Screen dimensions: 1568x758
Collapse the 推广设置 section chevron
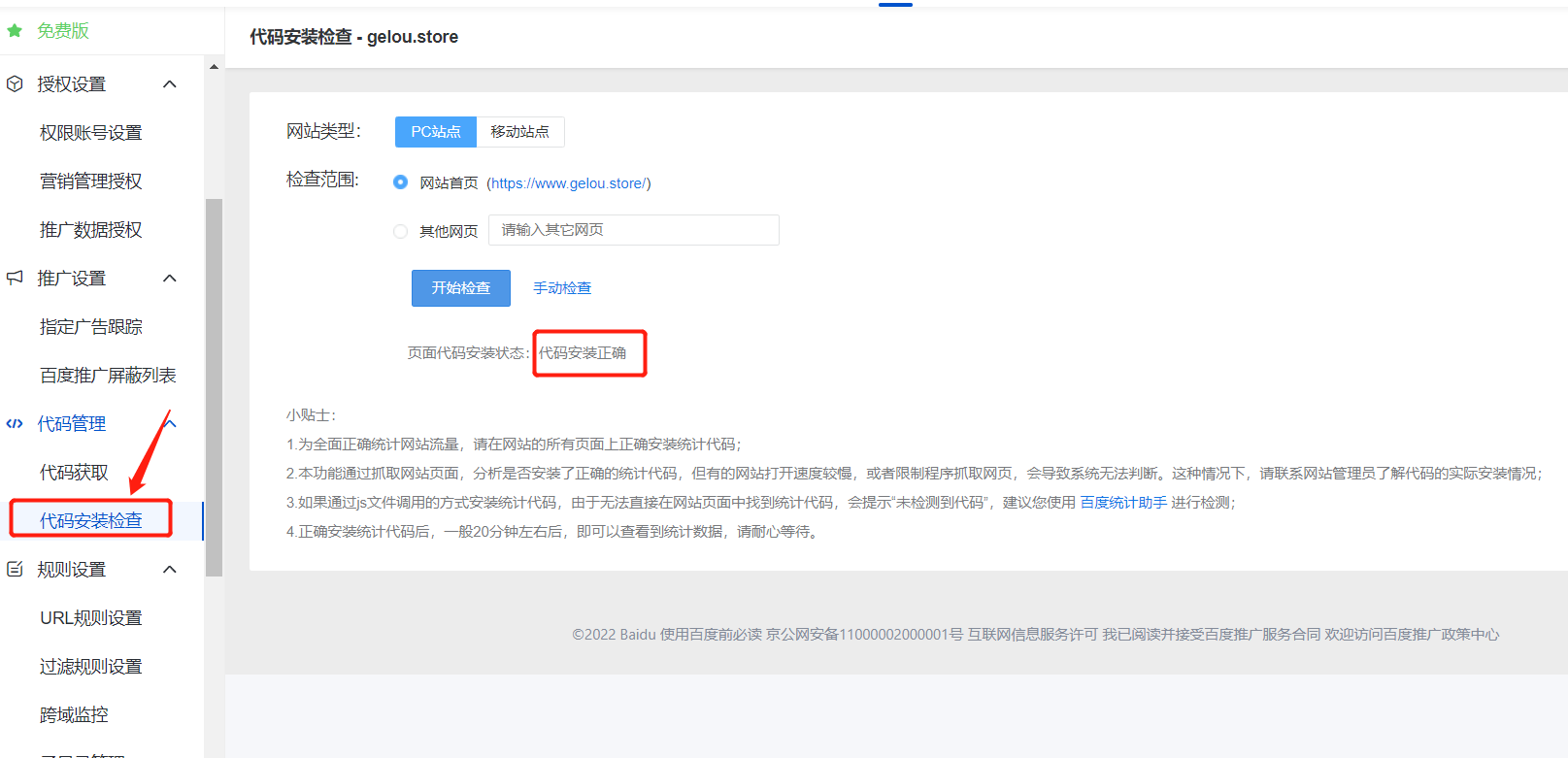tap(170, 279)
